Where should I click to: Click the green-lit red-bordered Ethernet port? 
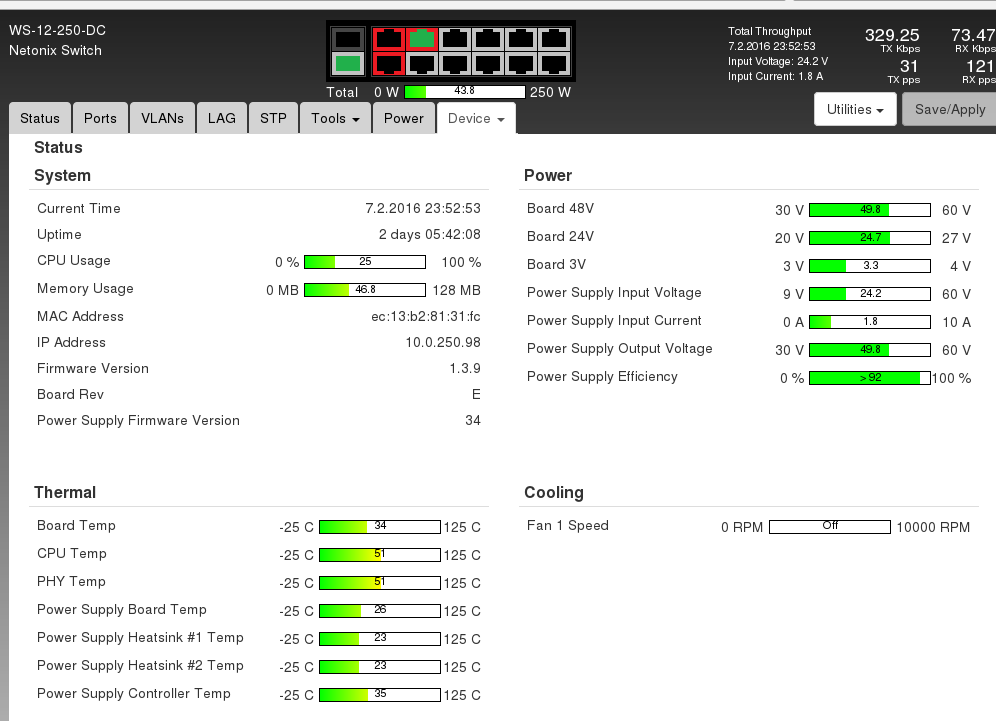point(422,40)
